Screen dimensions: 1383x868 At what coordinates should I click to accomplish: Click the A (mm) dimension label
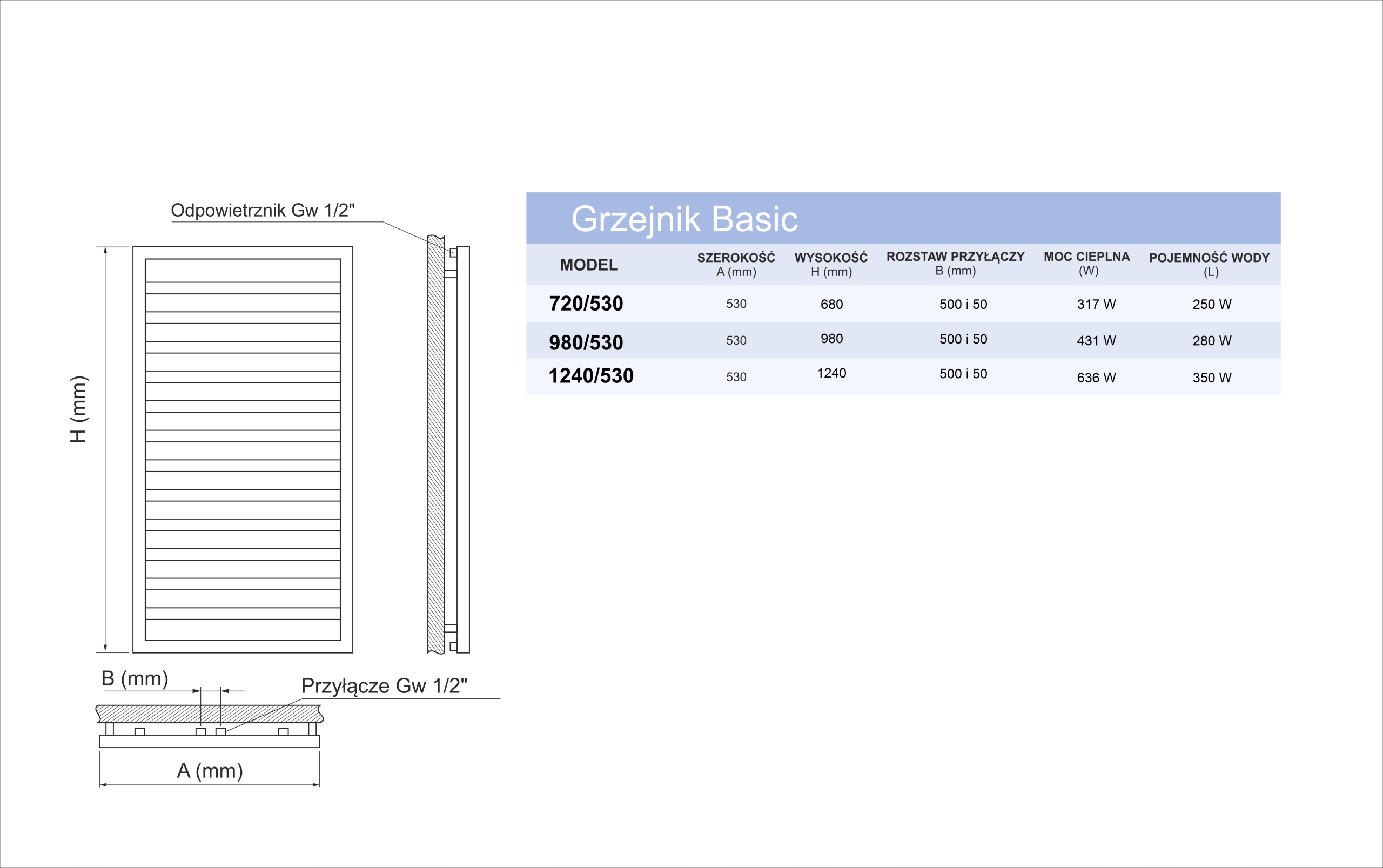tap(210, 771)
